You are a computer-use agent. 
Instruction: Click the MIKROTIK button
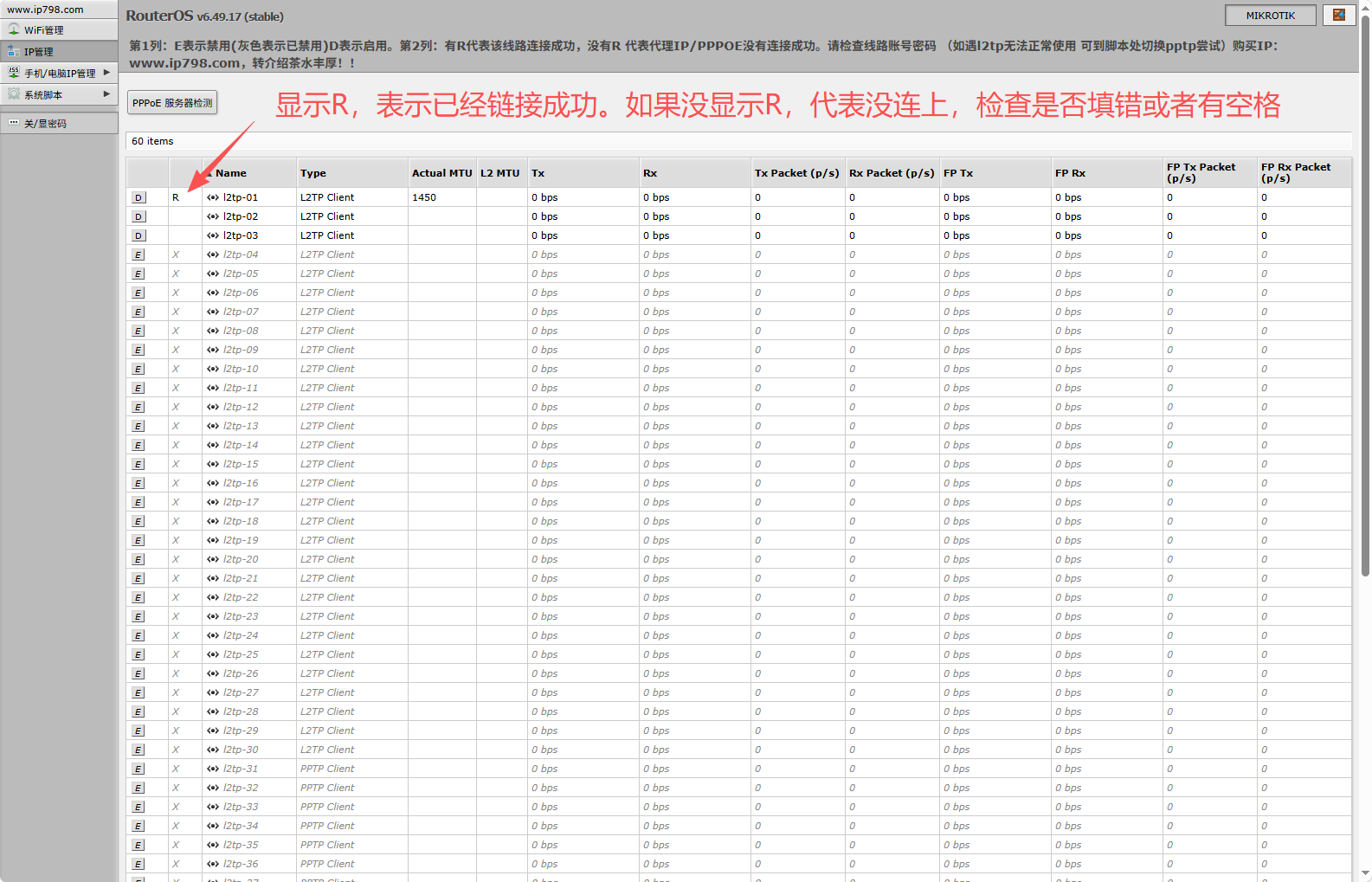[x=1271, y=16]
